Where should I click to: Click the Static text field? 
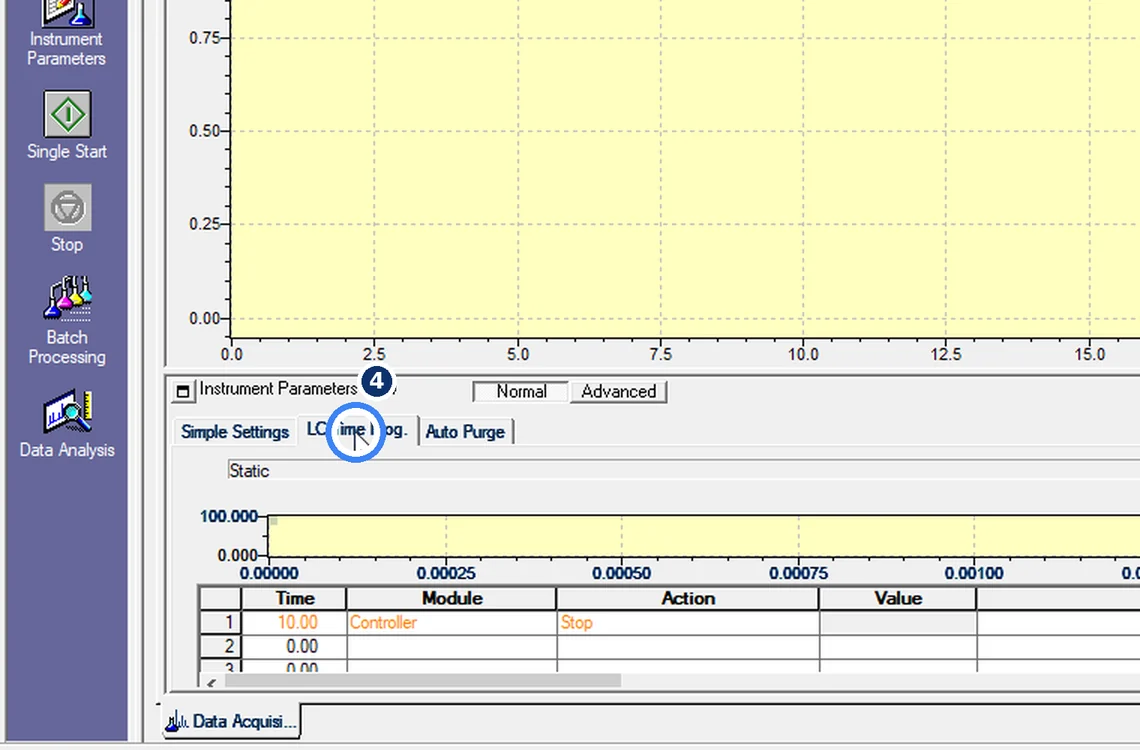(x=683, y=470)
